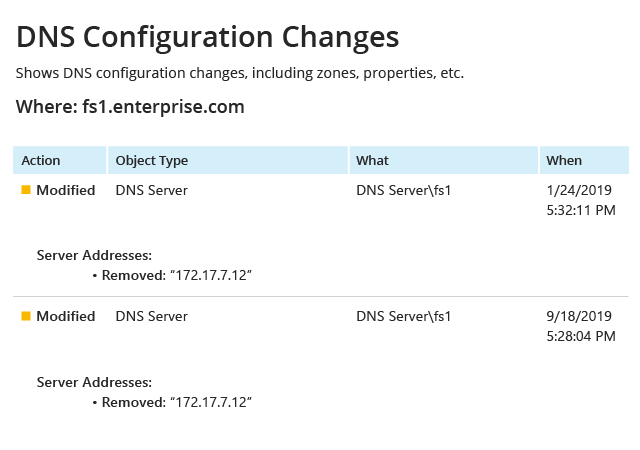Image resolution: width=640 pixels, height=450 pixels.
Task: Click DNS Server\fs1 in the first row
Action: point(404,190)
